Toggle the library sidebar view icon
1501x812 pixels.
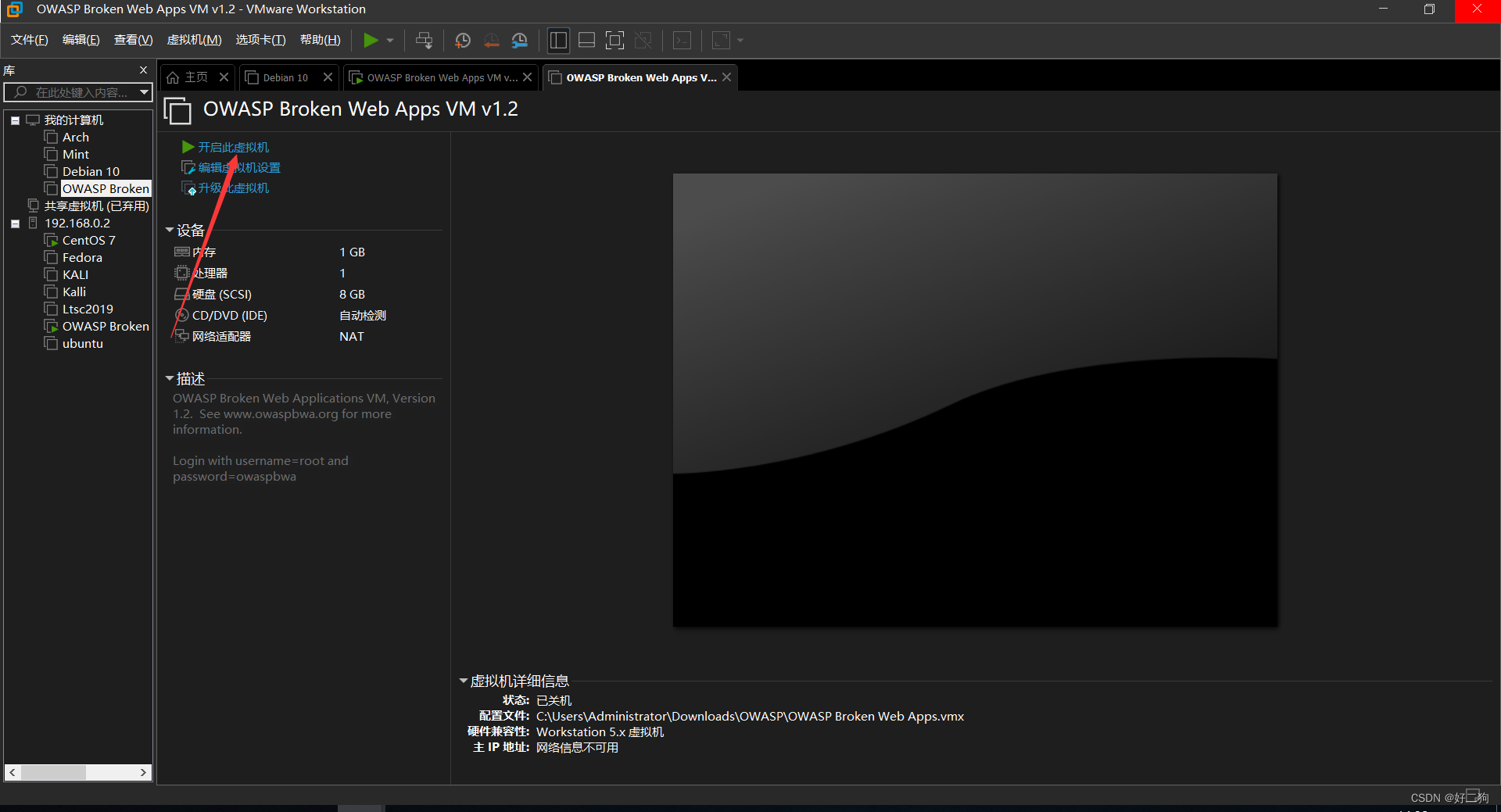[x=558, y=41]
